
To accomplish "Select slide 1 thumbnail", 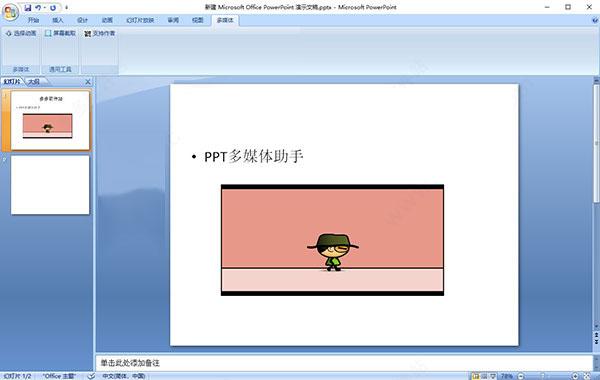I will coord(50,120).
